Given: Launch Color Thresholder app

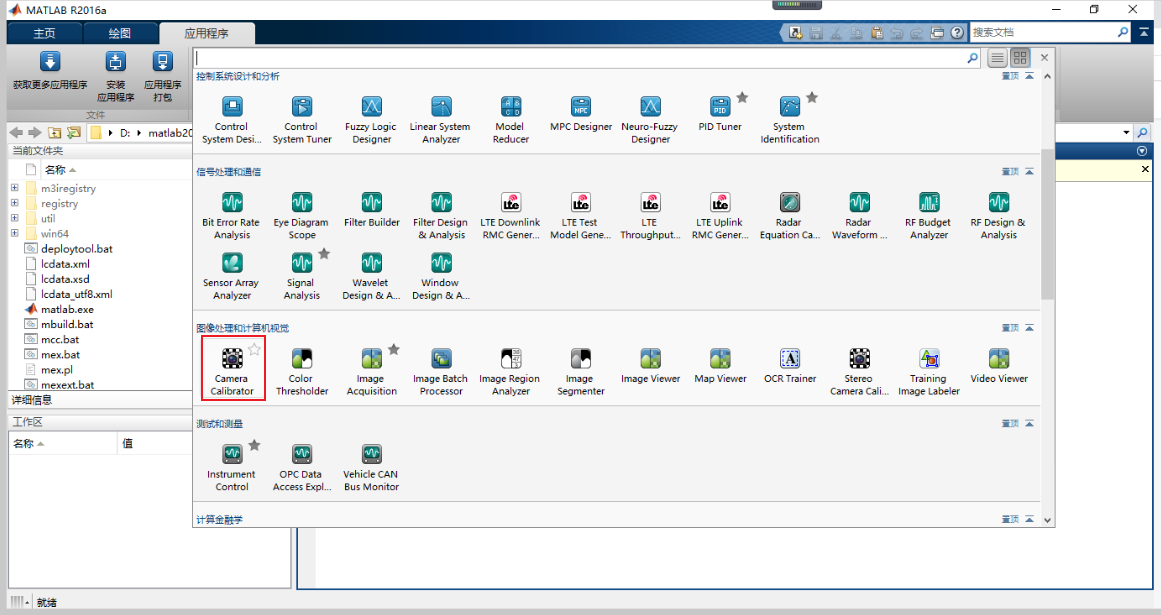Looking at the screenshot, I should click(301, 372).
